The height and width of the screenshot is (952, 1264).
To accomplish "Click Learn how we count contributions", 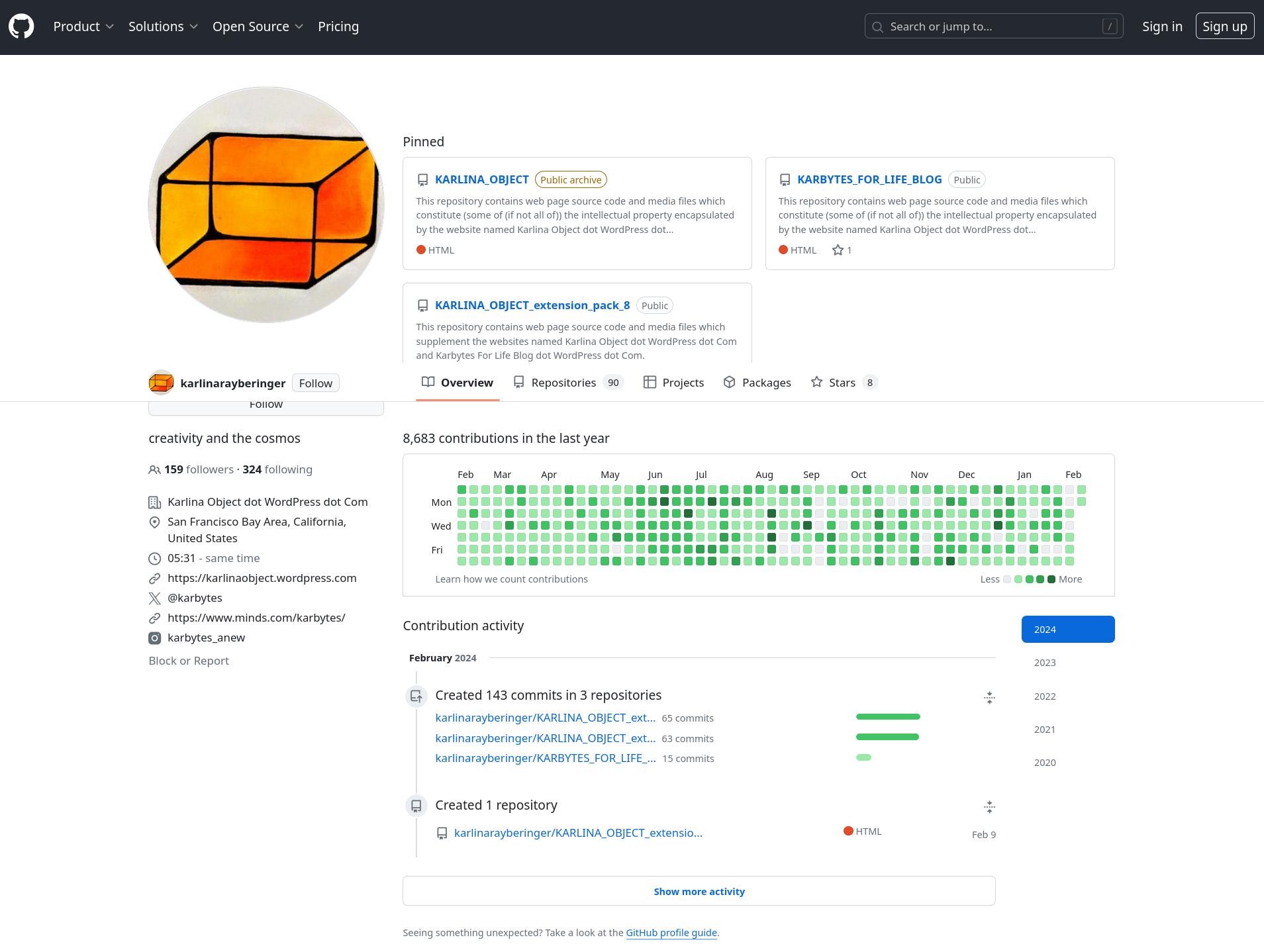I will coord(511,579).
